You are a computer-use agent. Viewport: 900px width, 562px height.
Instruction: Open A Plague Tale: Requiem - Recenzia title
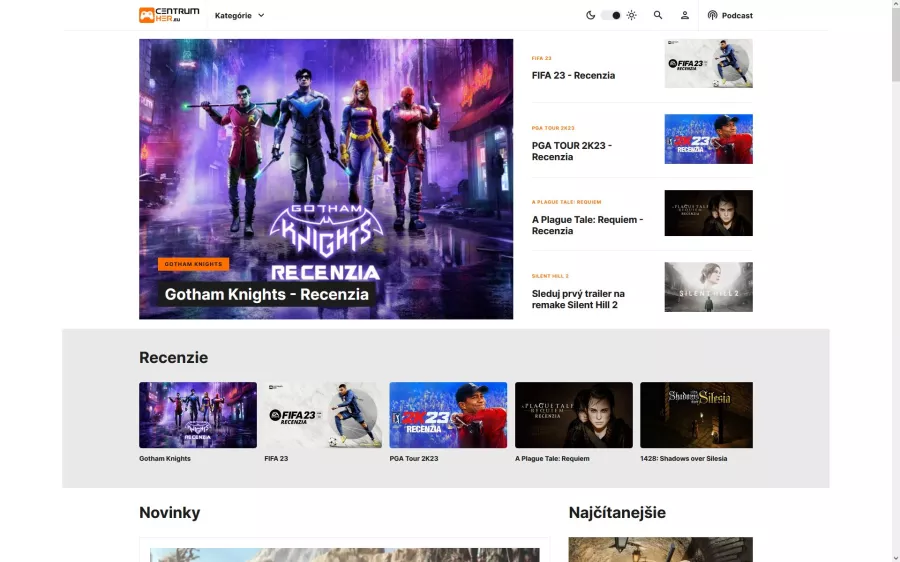587,225
